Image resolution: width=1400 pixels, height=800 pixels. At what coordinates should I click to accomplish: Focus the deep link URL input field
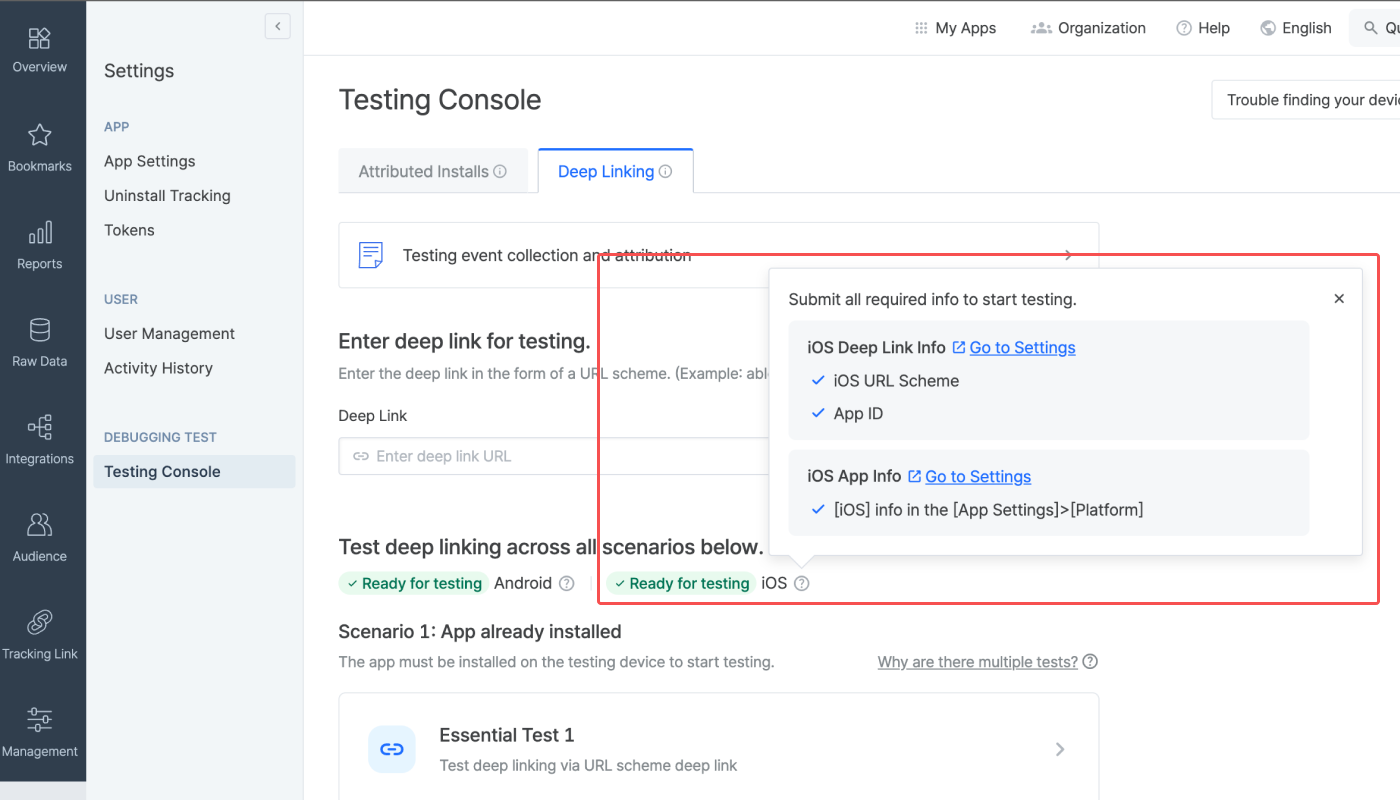[553, 456]
